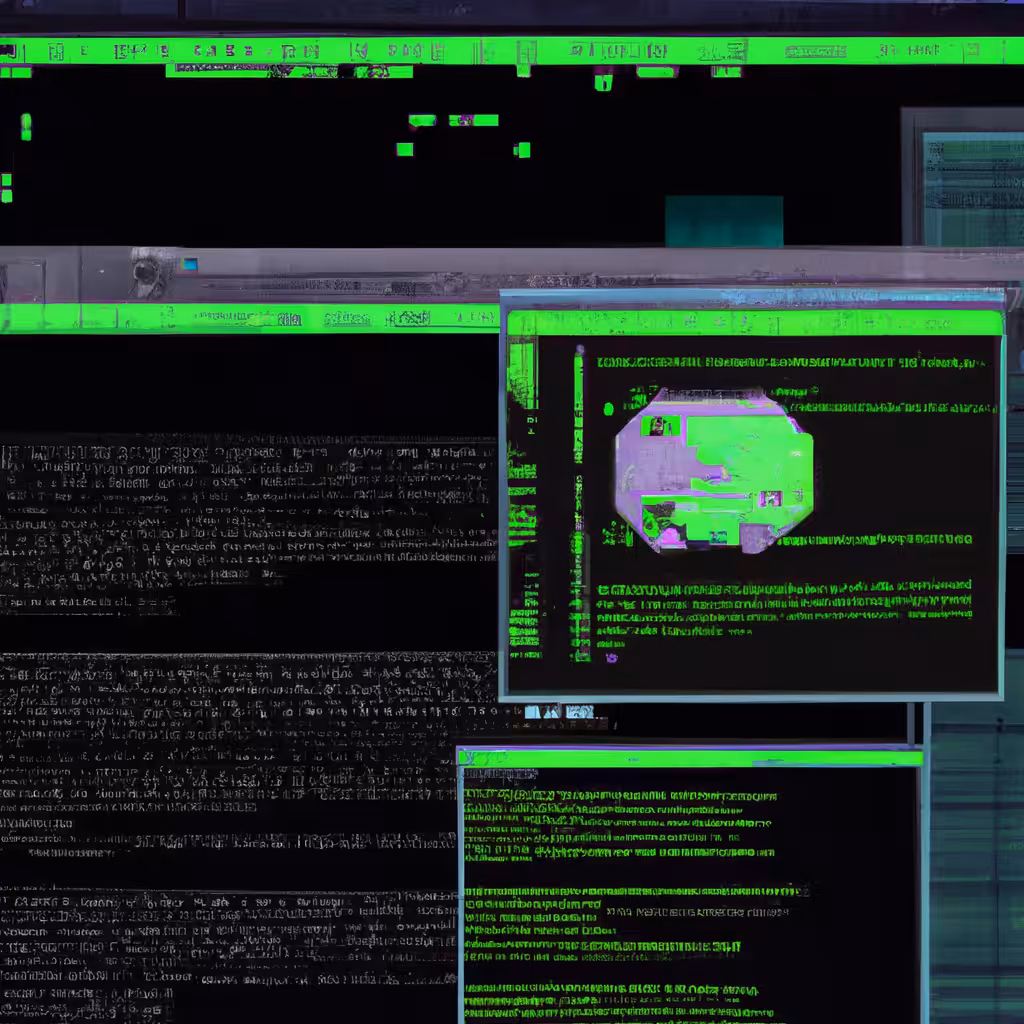The height and width of the screenshot is (1024, 1024).
Task: Toggle the small green square right of center in the black area
Action: pos(522,150)
